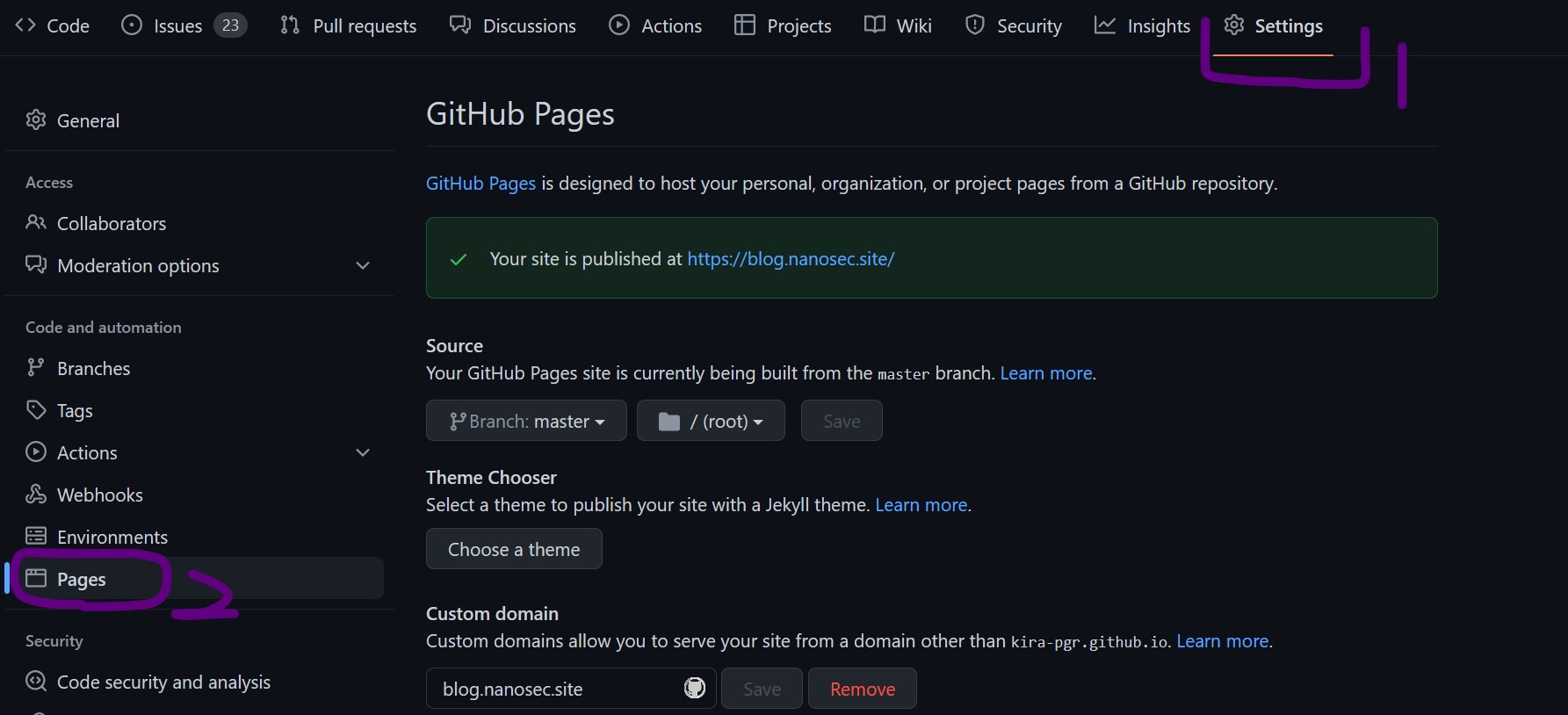
Task: Click the General gear icon
Action: [36, 120]
